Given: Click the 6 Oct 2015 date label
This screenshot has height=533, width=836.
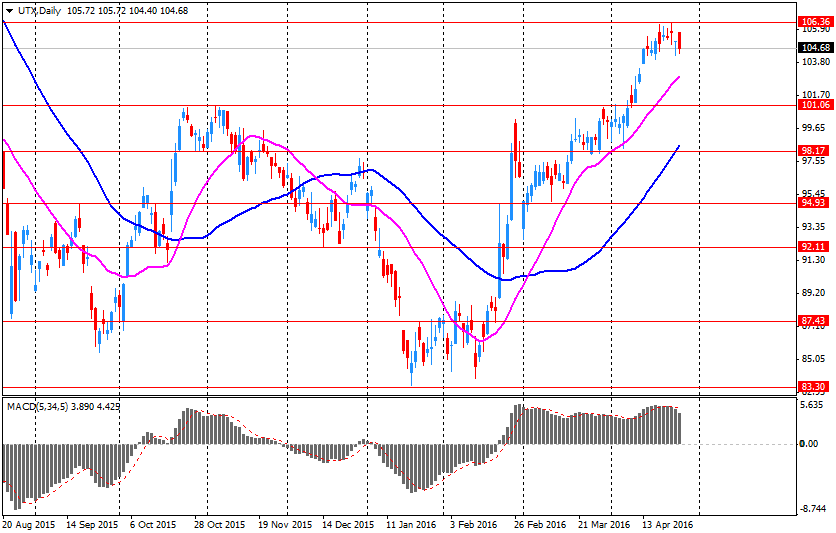Looking at the screenshot, I should point(153,524).
